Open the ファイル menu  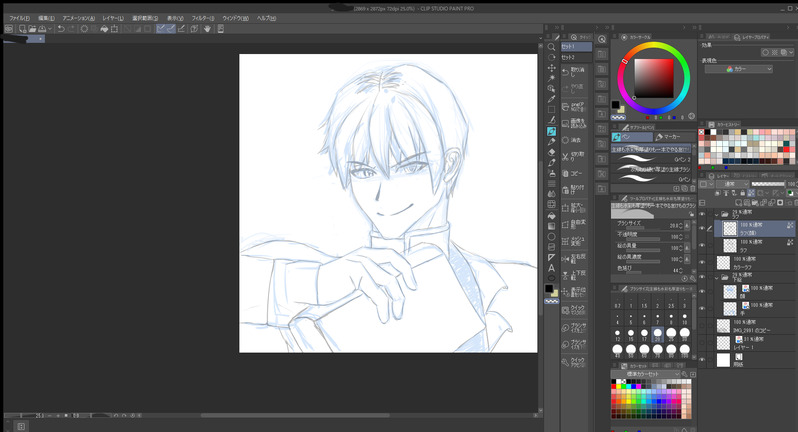(19, 18)
